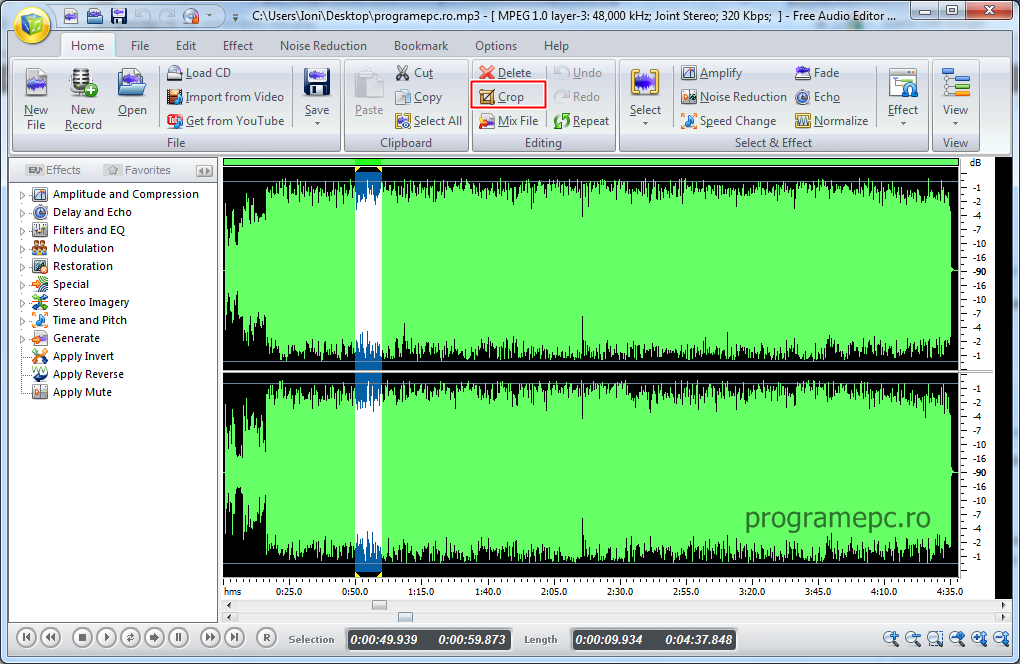Switch to the Home ribbon tab

87,46
